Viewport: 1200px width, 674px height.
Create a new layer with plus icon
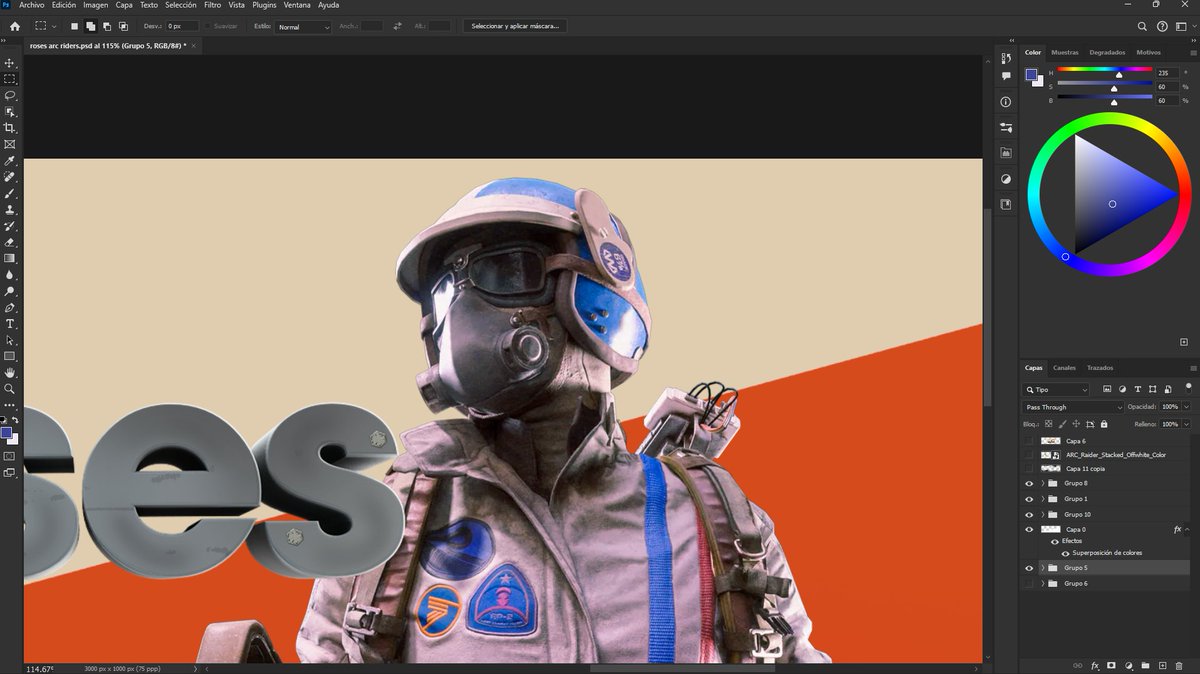pyautogui.click(x=1162, y=665)
